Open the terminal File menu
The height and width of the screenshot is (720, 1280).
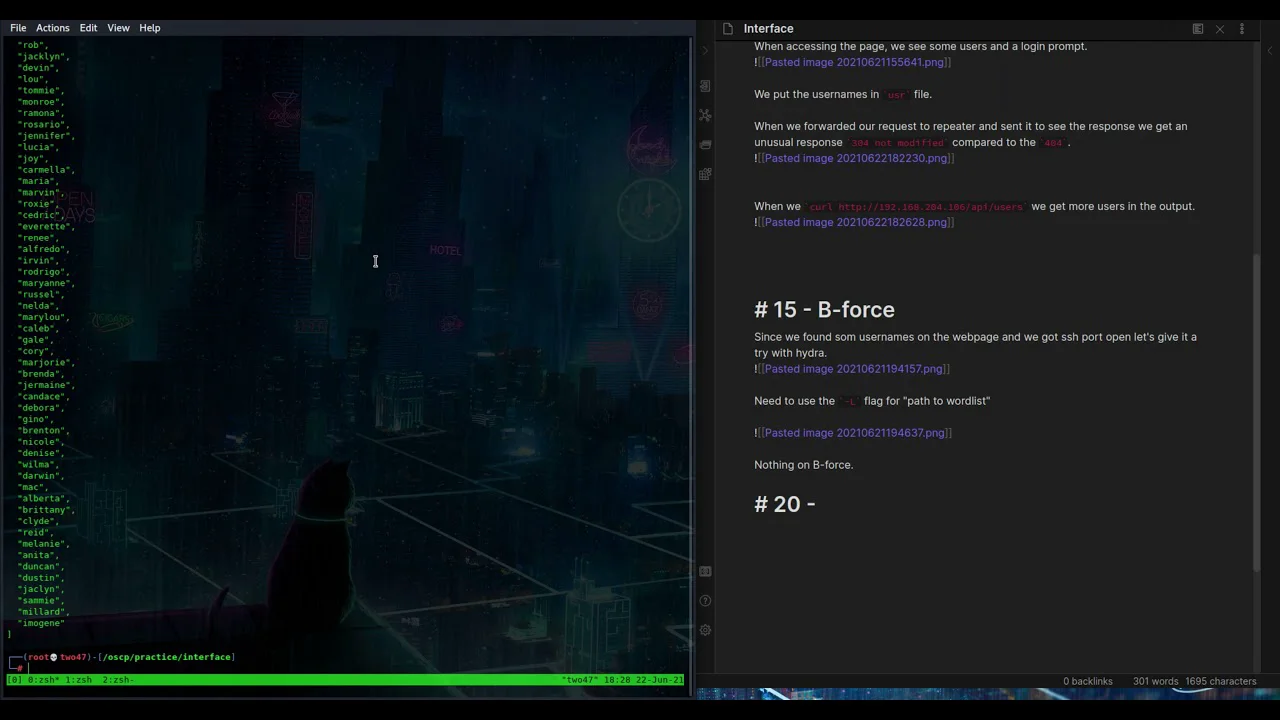point(18,28)
